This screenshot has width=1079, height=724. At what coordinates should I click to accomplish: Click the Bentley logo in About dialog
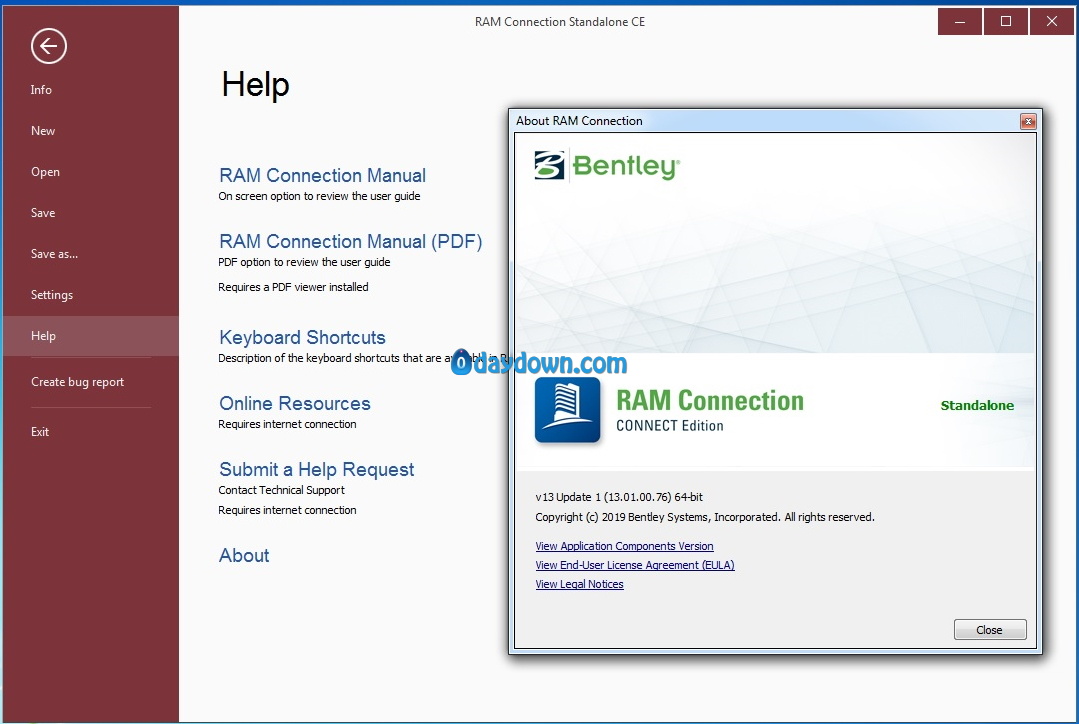pyautogui.click(x=607, y=166)
